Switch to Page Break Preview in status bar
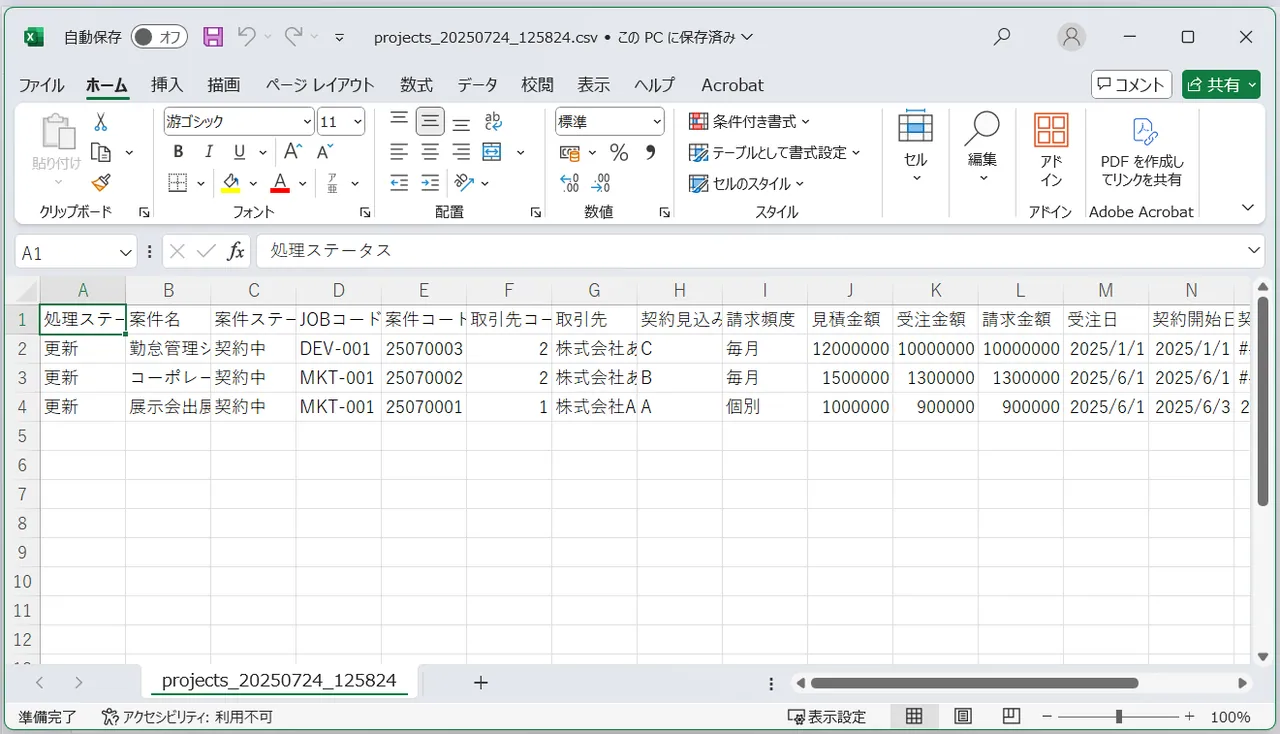Image resolution: width=1280 pixels, height=734 pixels. tap(1012, 716)
